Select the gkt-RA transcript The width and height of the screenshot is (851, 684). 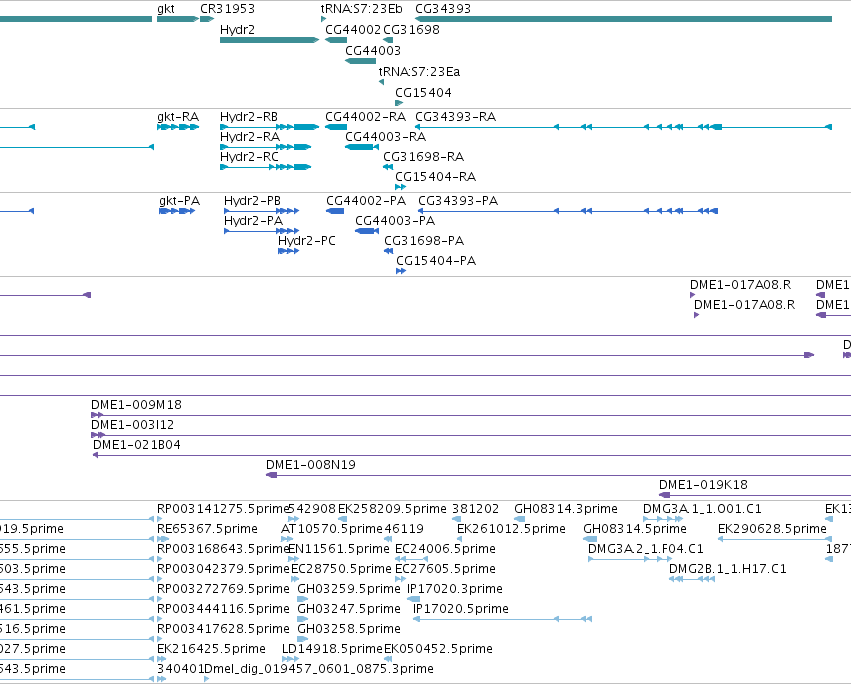pos(178,127)
